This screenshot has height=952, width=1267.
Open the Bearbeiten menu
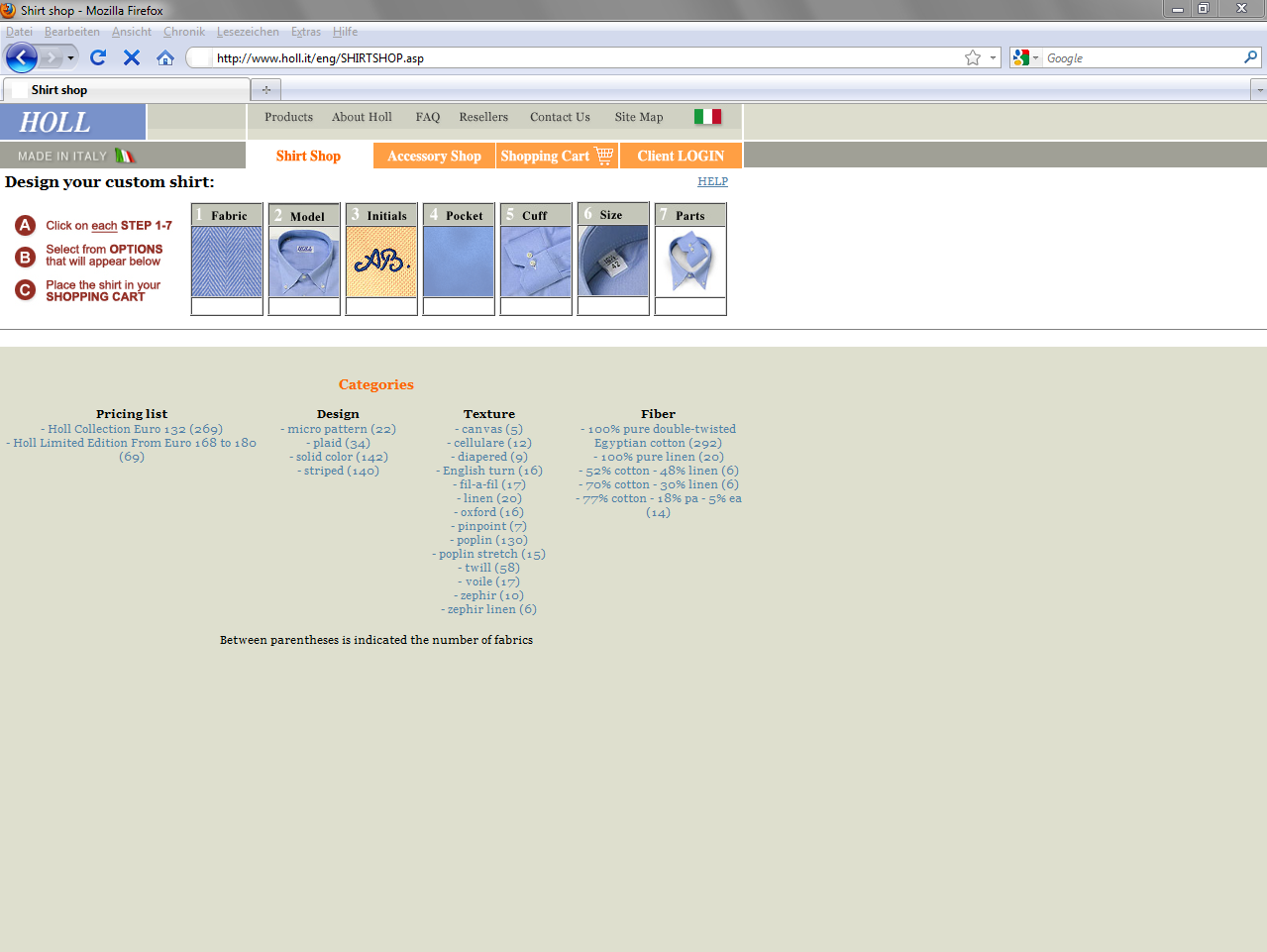pyautogui.click(x=71, y=32)
